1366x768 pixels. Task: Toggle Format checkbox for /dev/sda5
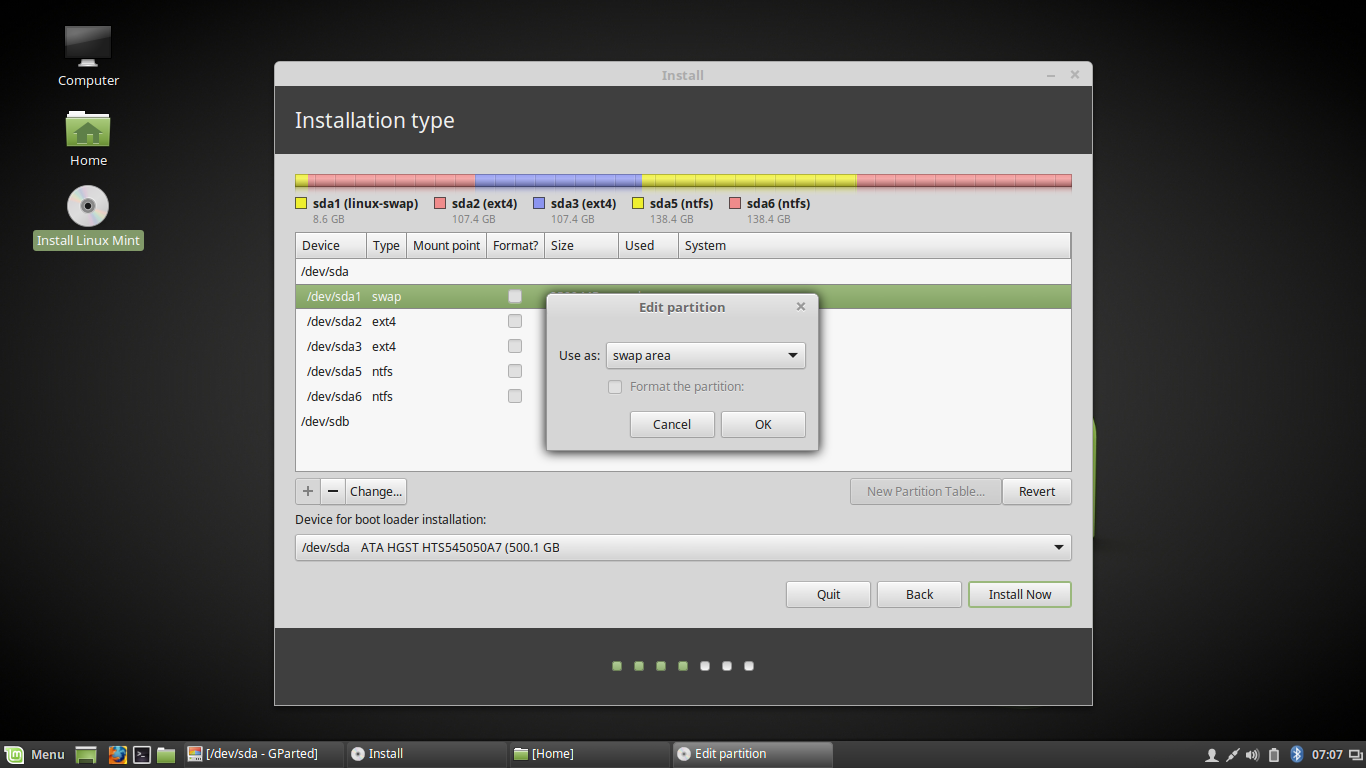click(x=515, y=371)
